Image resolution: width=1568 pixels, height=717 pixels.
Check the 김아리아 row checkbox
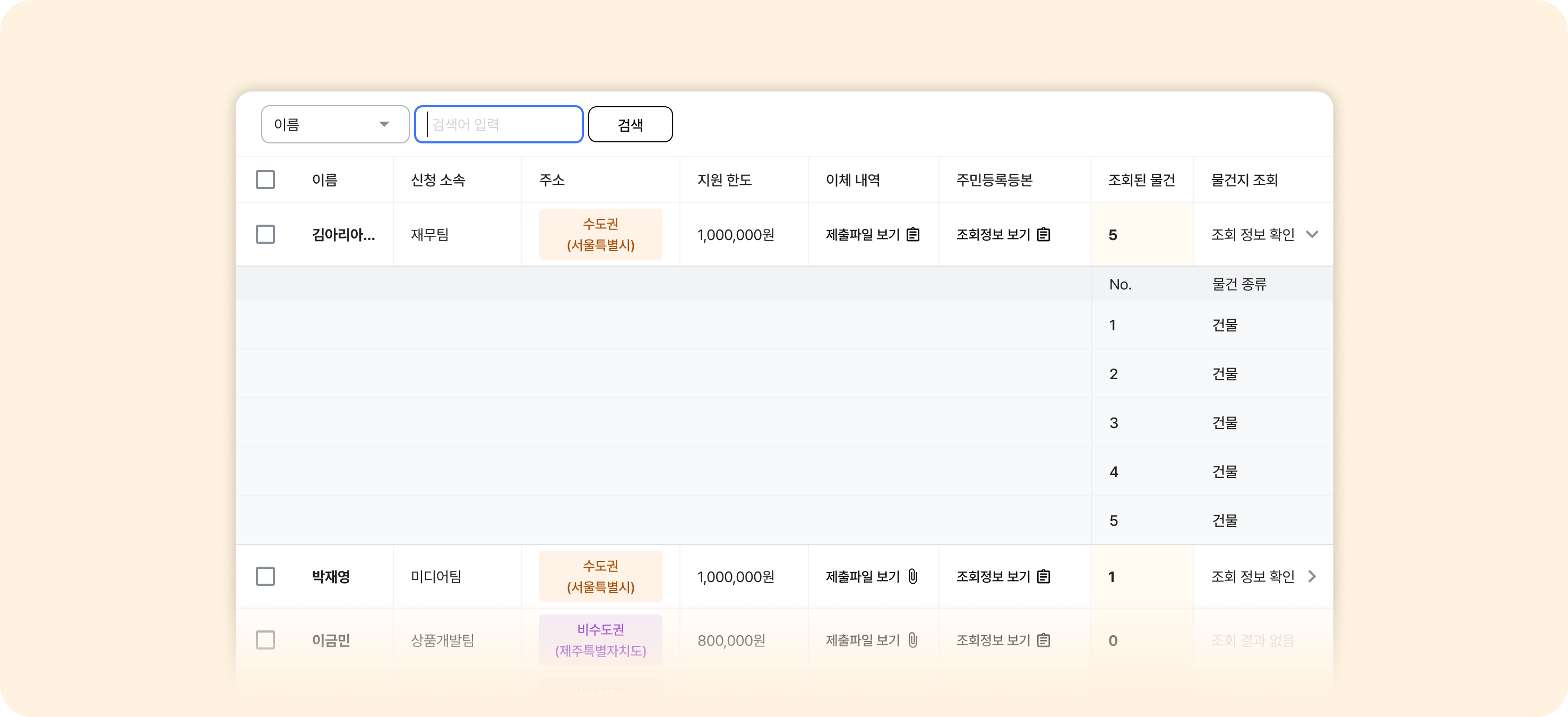[265, 235]
